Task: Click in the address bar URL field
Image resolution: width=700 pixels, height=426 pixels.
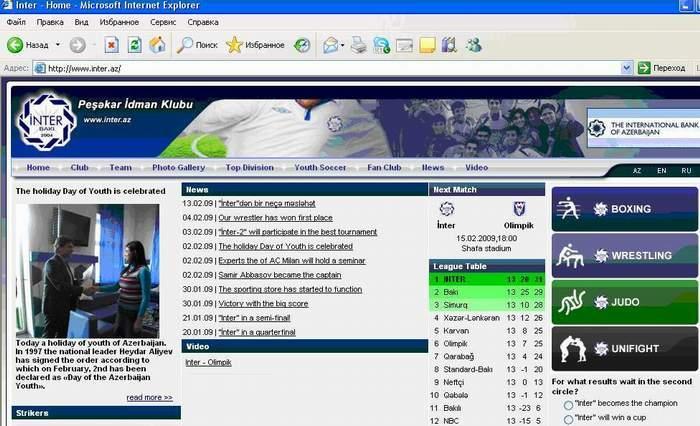Action: click(330, 68)
